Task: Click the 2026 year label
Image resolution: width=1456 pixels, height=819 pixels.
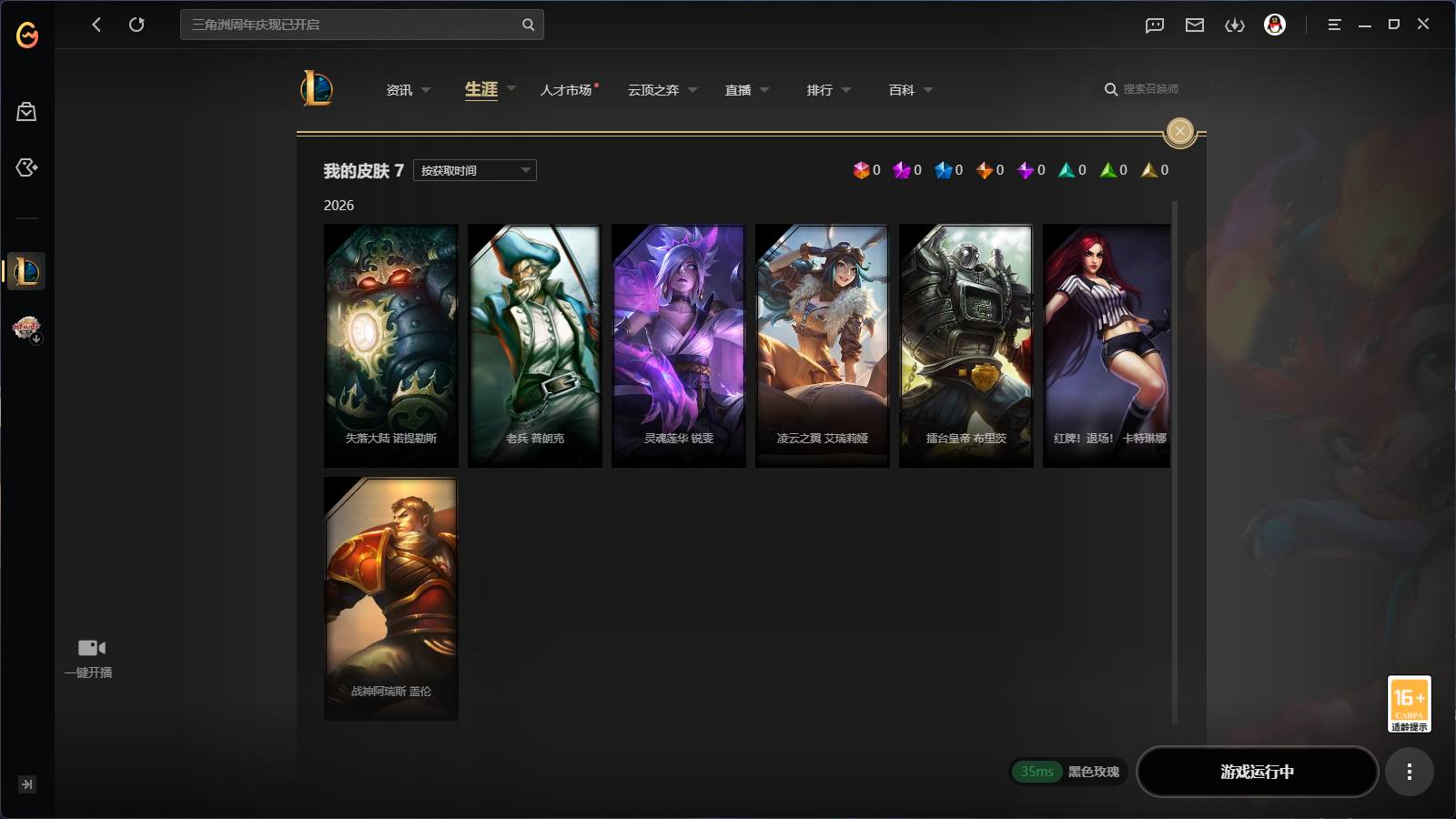Action: click(339, 206)
